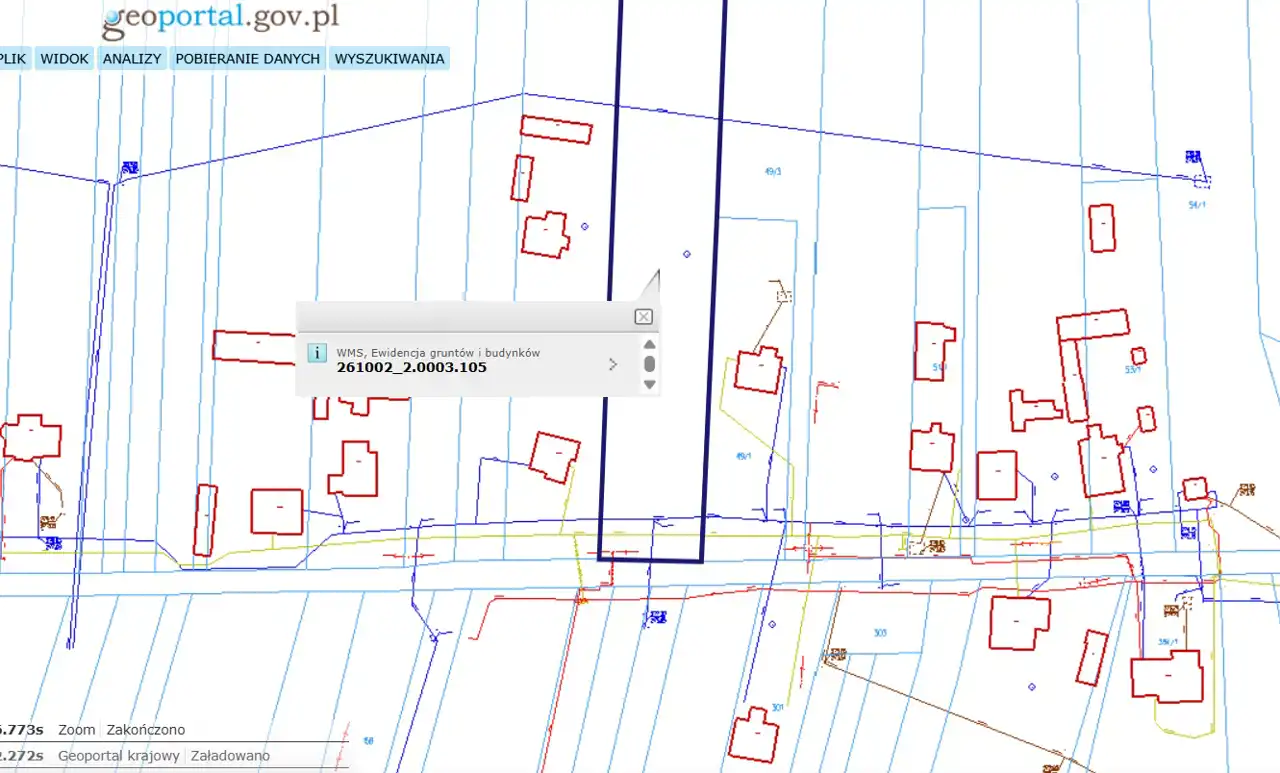Open the PLIK menu
The height and width of the screenshot is (773, 1280).
(x=13, y=58)
